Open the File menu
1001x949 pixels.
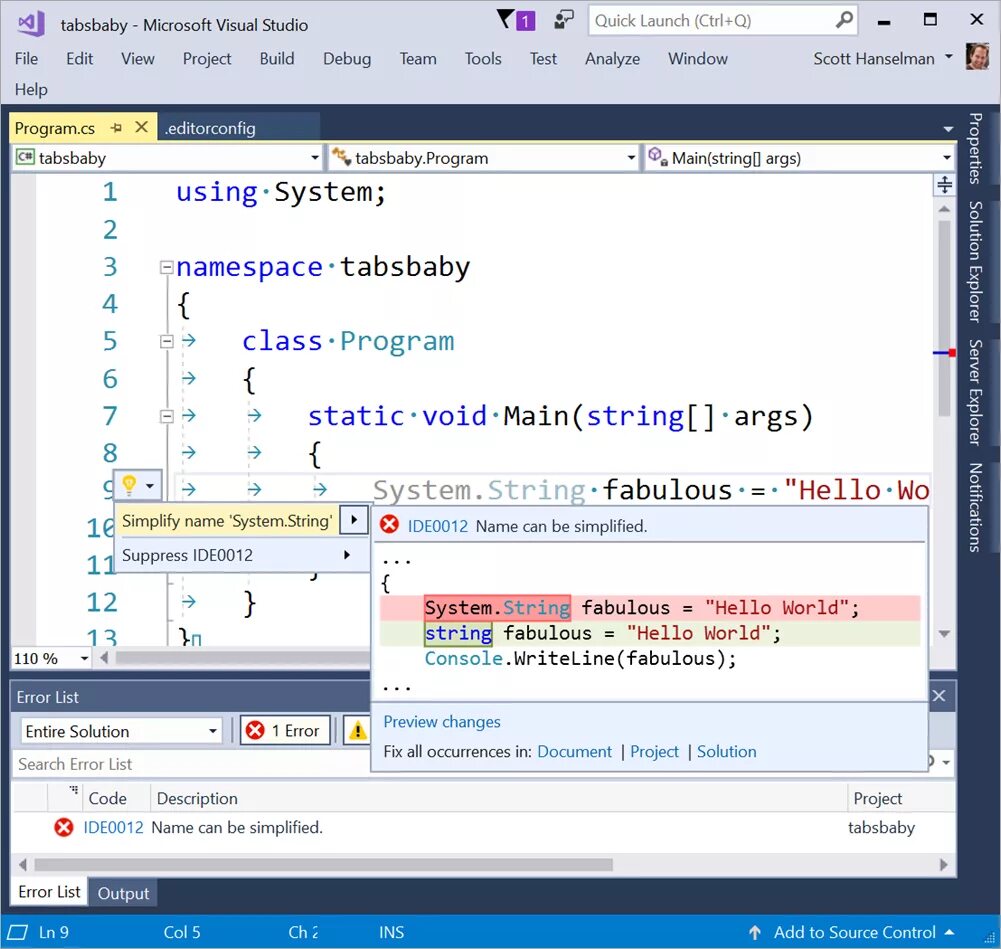pyautogui.click(x=26, y=59)
